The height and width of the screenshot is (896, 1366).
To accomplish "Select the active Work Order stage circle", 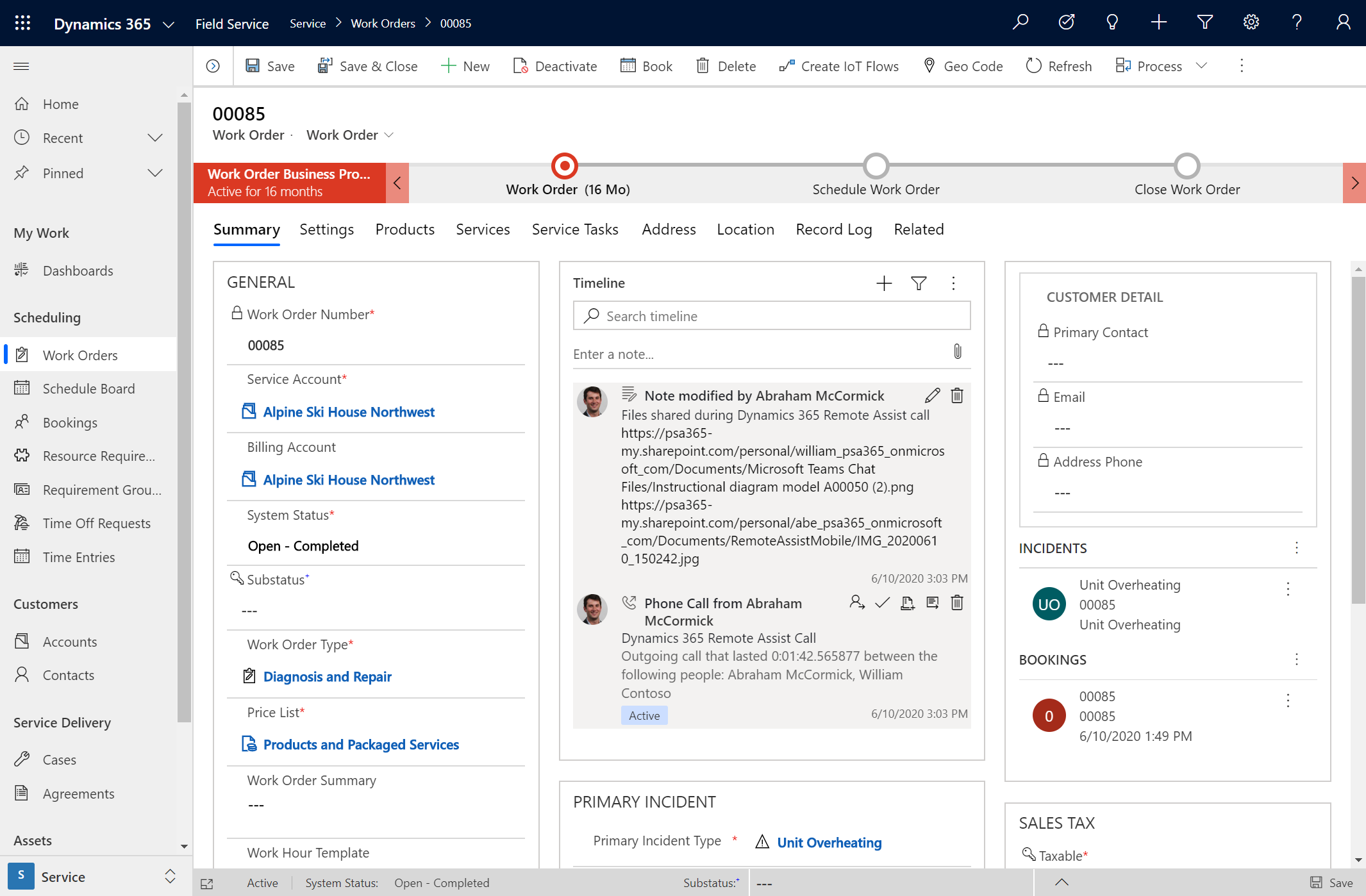I will (564, 166).
